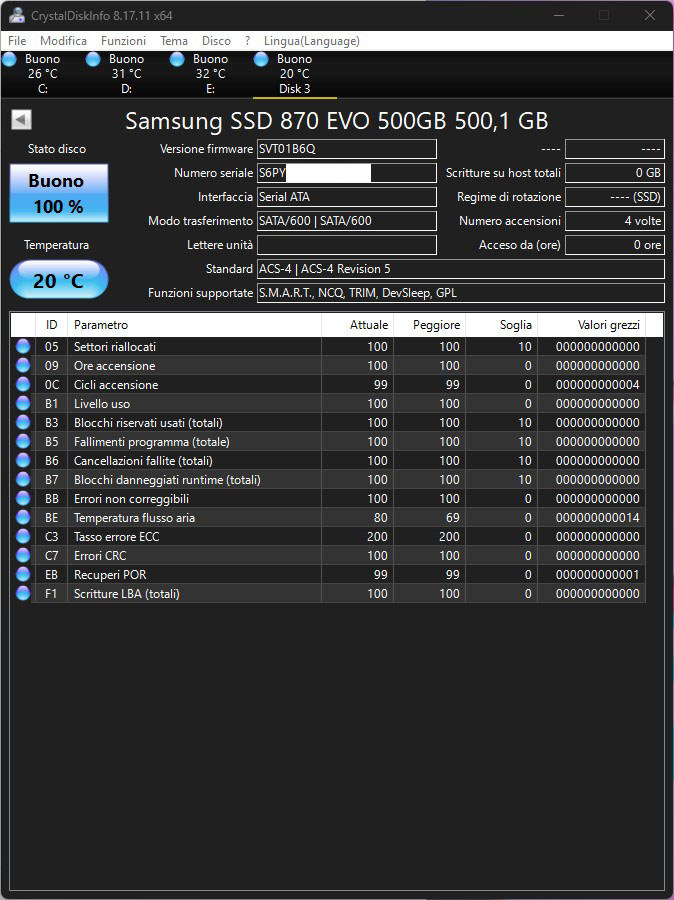Click the blue health orb above drive C:
The image size is (674, 900).
(x=10, y=59)
